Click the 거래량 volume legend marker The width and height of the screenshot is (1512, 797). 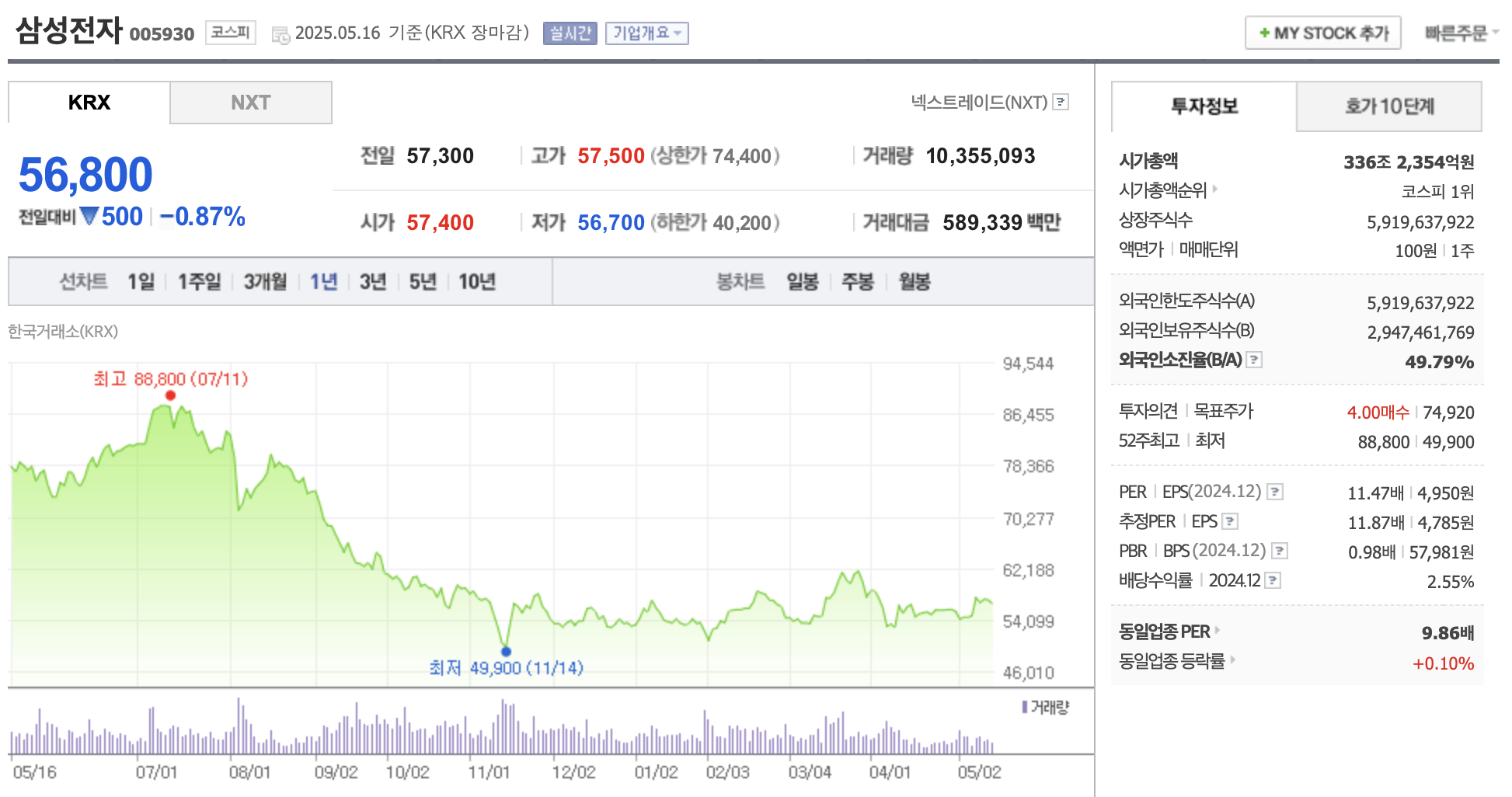[x=1025, y=707]
